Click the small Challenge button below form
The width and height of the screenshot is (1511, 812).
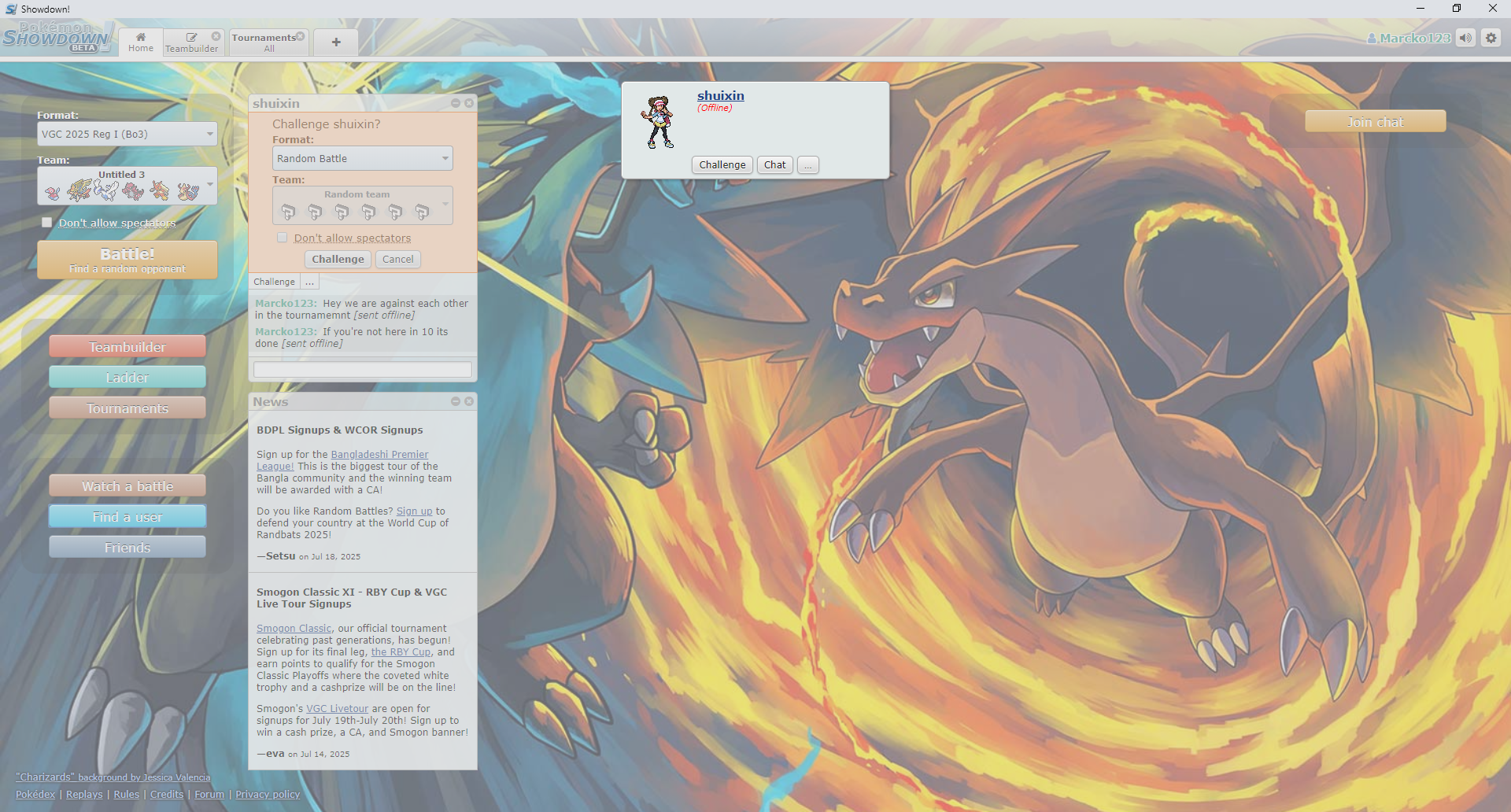coord(274,282)
